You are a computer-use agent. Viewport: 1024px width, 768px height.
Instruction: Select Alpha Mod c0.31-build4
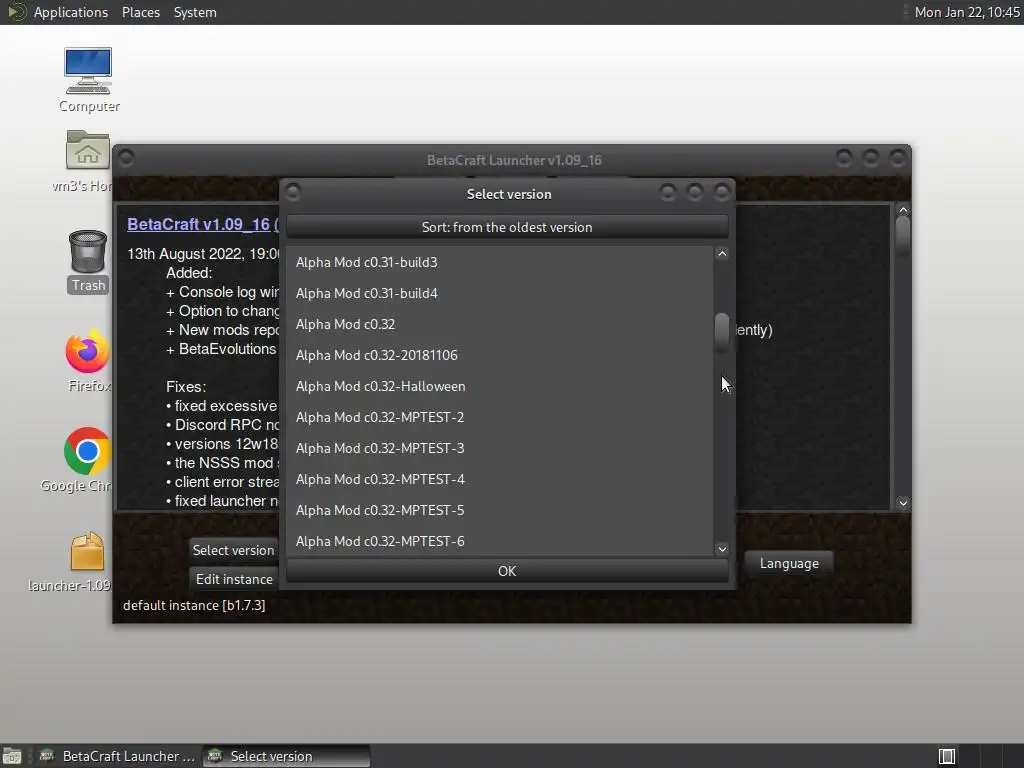click(x=500, y=293)
